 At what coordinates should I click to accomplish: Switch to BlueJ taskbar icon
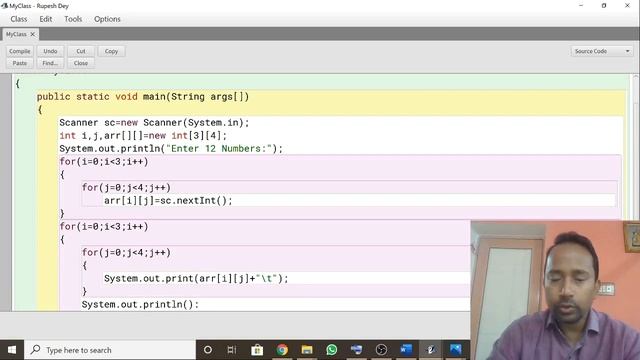point(431,350)
